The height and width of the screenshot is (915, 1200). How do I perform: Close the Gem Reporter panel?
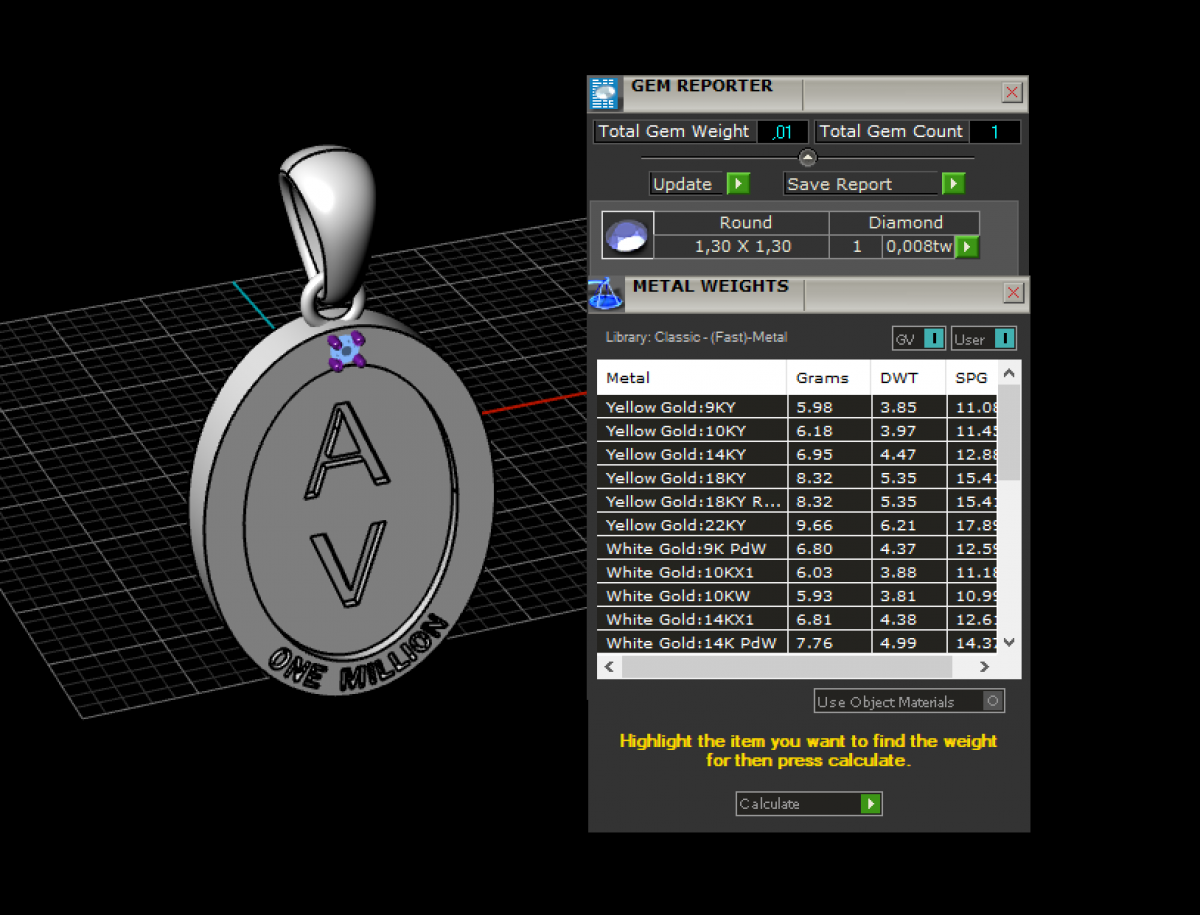(1012, 93)
